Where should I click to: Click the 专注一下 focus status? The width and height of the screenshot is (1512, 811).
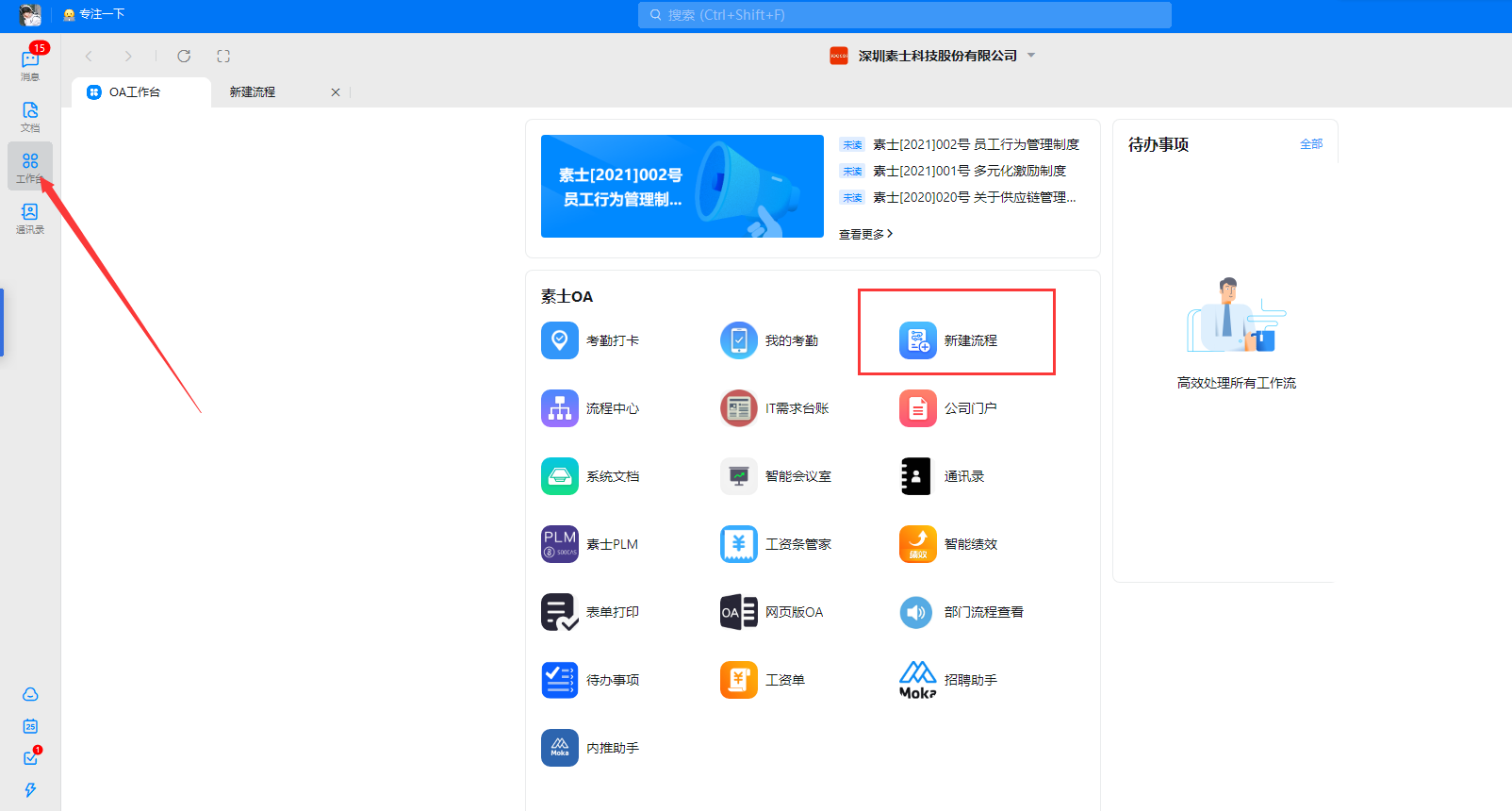coord(93,15)
